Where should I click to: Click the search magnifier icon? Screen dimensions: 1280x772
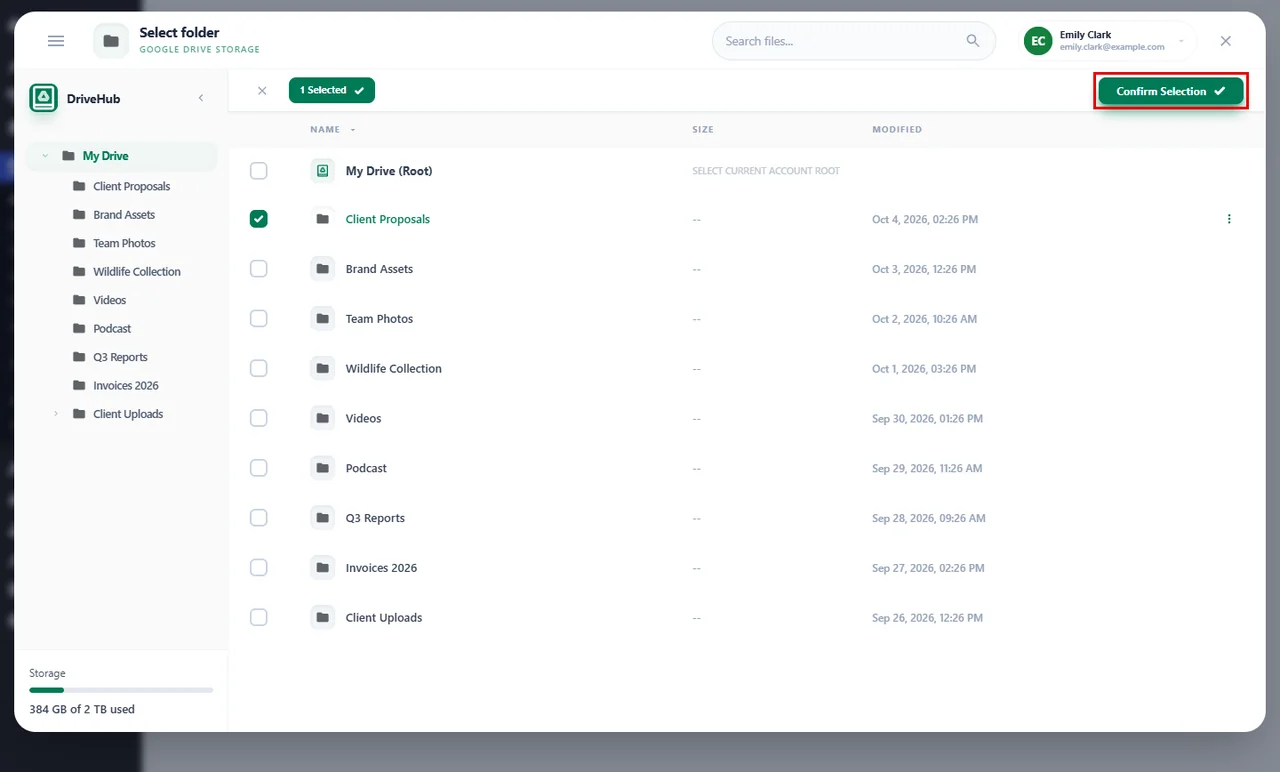pos(973,41)
